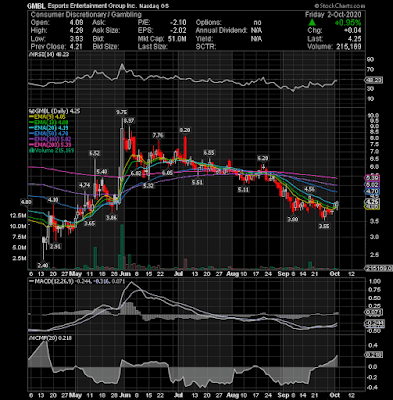Click the Annual Dividend label

point(221,31)
